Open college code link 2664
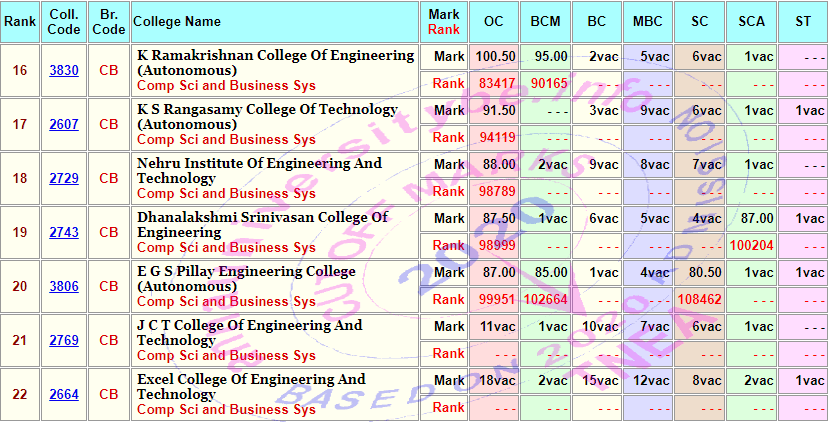 tap(64, 394)
